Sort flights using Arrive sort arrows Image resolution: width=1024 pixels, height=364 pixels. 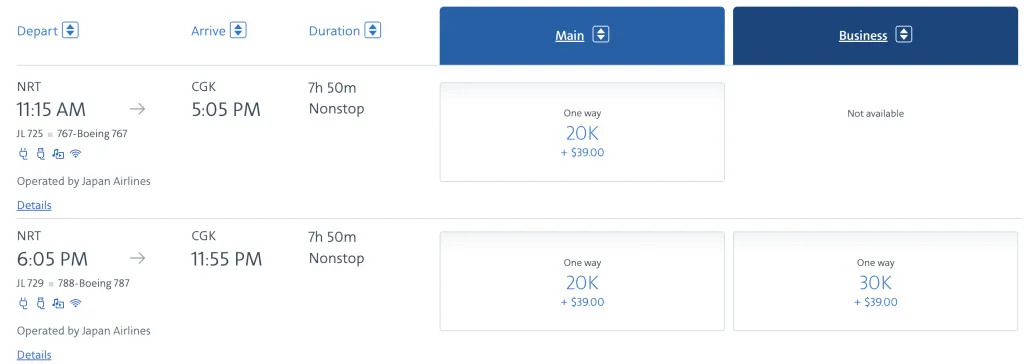pos(238,30)
